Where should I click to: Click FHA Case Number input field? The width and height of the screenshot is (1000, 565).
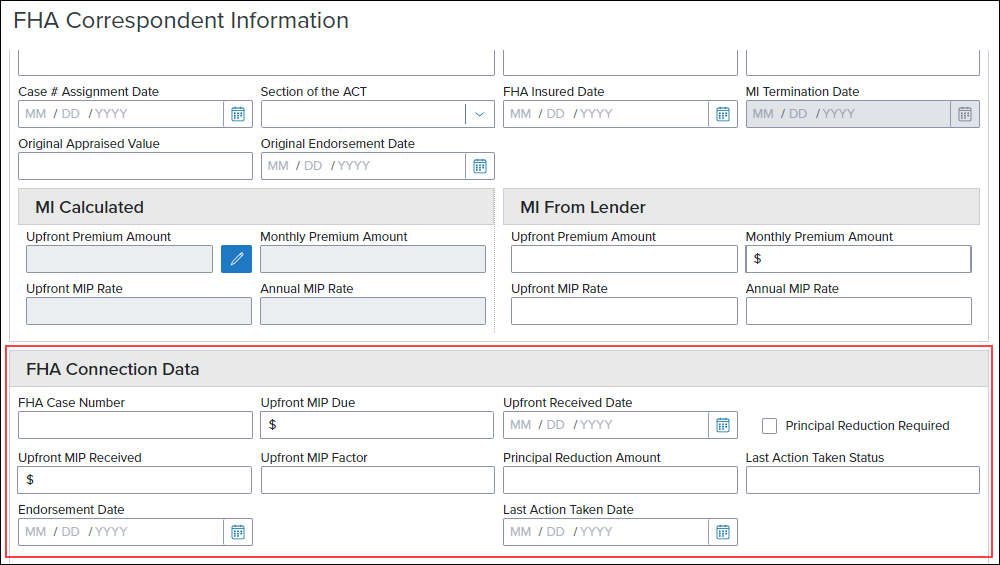click(135, 425)
